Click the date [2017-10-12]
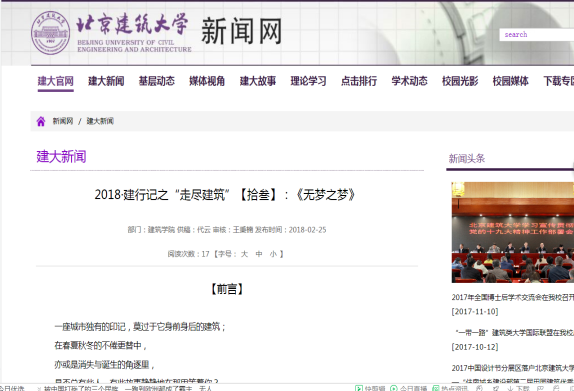The height and width of the screenshot is (391, 574). 475,347
